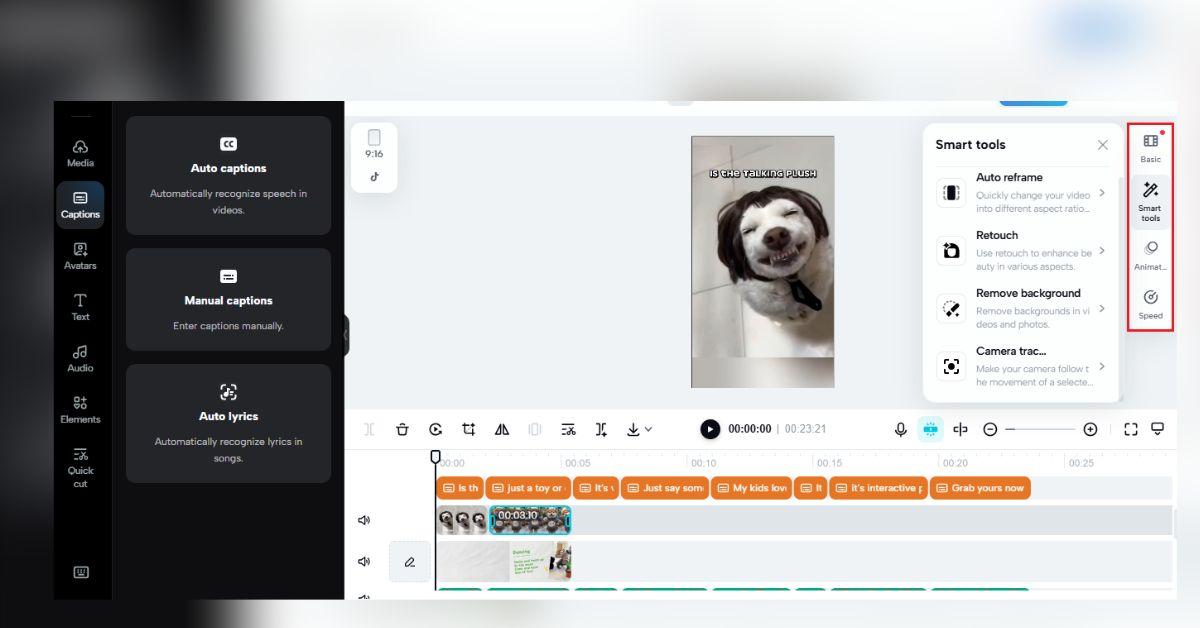
Task: Switch to the Speed tab
Action: [1150, 303]
